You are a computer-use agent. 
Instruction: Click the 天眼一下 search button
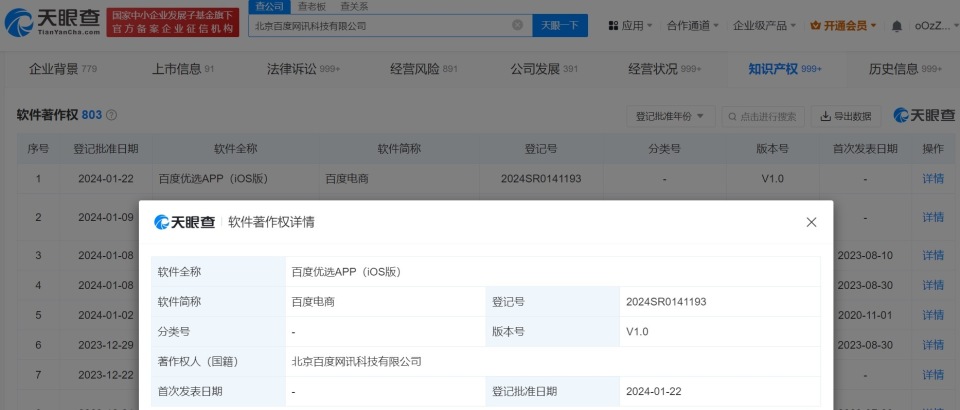560,26
